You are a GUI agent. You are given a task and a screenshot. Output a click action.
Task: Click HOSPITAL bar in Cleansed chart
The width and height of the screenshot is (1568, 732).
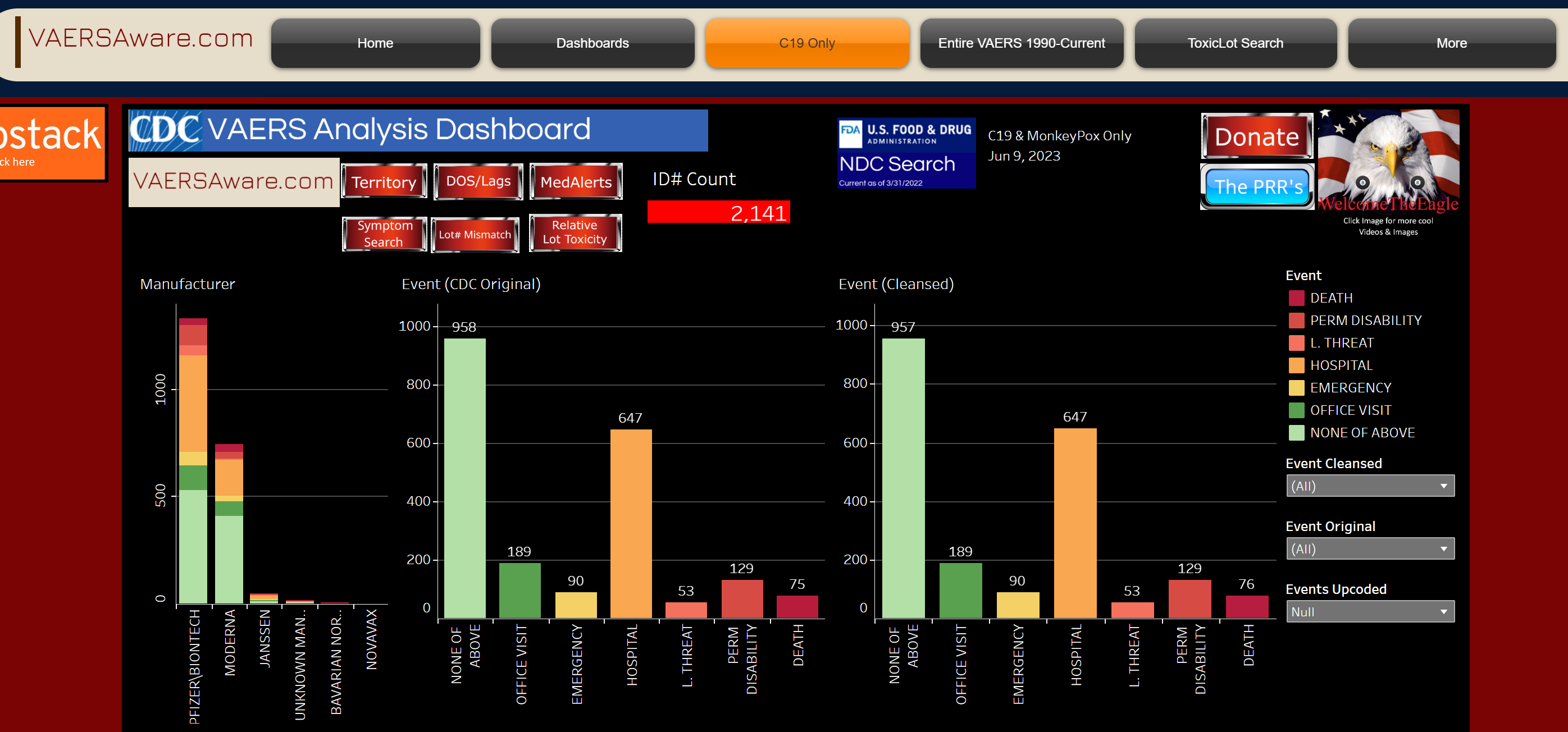tap(1075, 523)
